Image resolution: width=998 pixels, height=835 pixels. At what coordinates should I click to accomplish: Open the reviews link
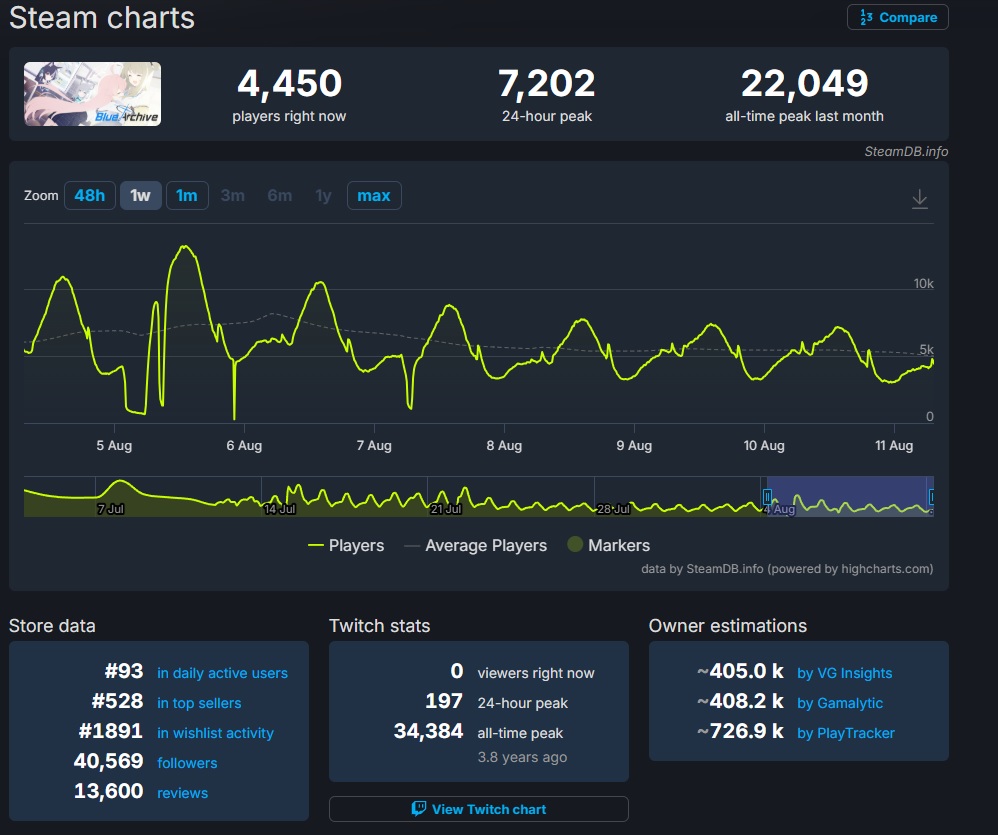click(x=183, y=792)
